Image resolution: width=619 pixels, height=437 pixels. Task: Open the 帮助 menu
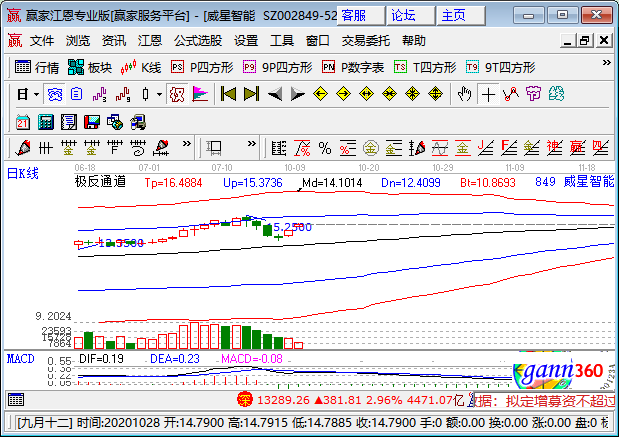pos(414,41)
